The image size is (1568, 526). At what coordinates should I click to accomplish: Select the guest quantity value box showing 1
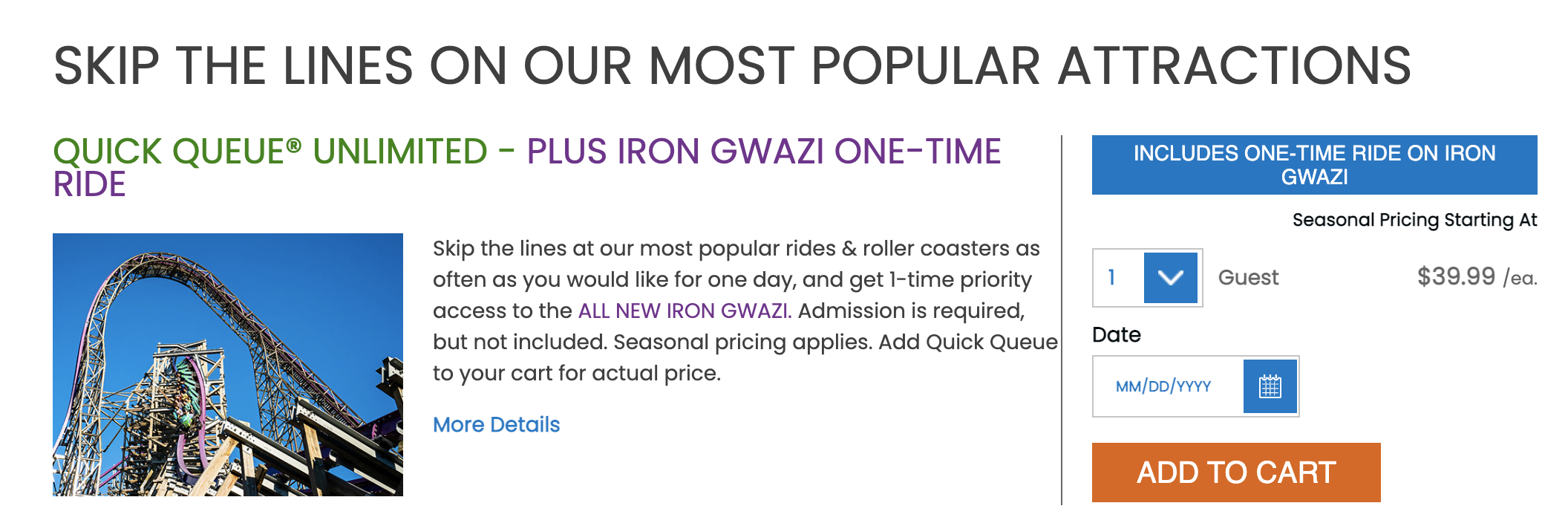coord(1119,278)
